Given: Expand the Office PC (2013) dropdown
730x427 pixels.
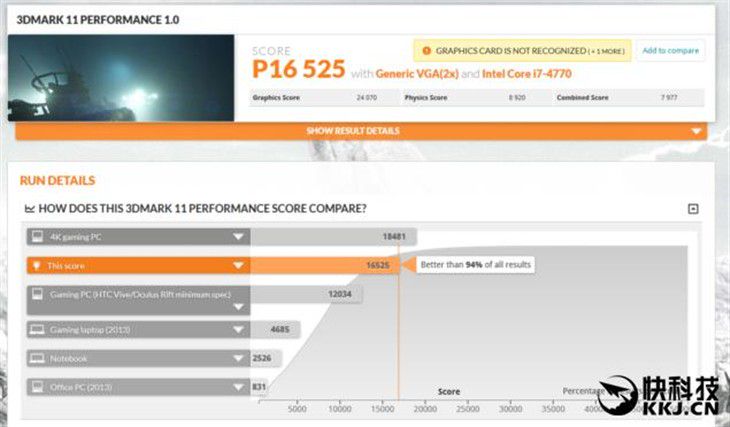Looking at the screenshot, I should click(238, 387).
